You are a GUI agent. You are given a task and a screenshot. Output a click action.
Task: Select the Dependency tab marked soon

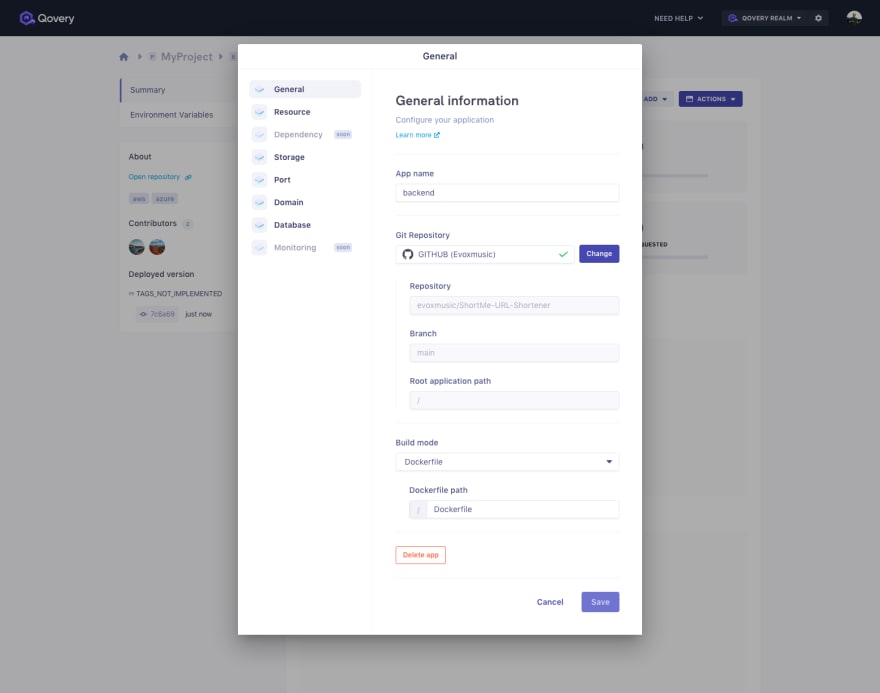click(x=305, y=134)
